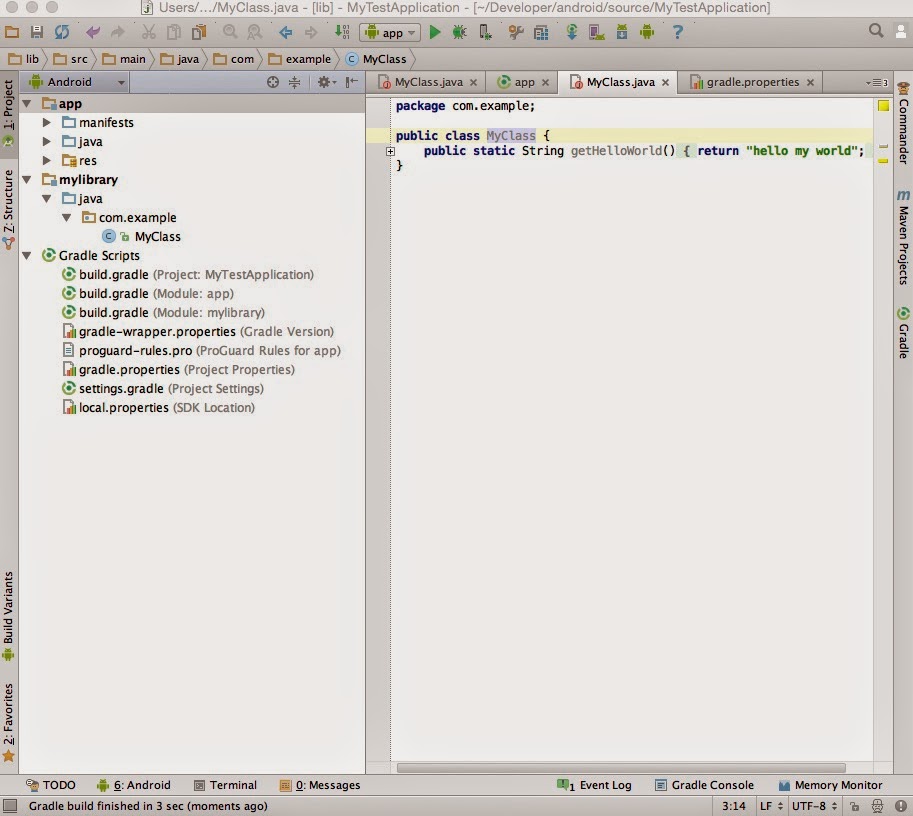
Task: Undo the last action with the purple arrow
Action: tap(93, 32)
